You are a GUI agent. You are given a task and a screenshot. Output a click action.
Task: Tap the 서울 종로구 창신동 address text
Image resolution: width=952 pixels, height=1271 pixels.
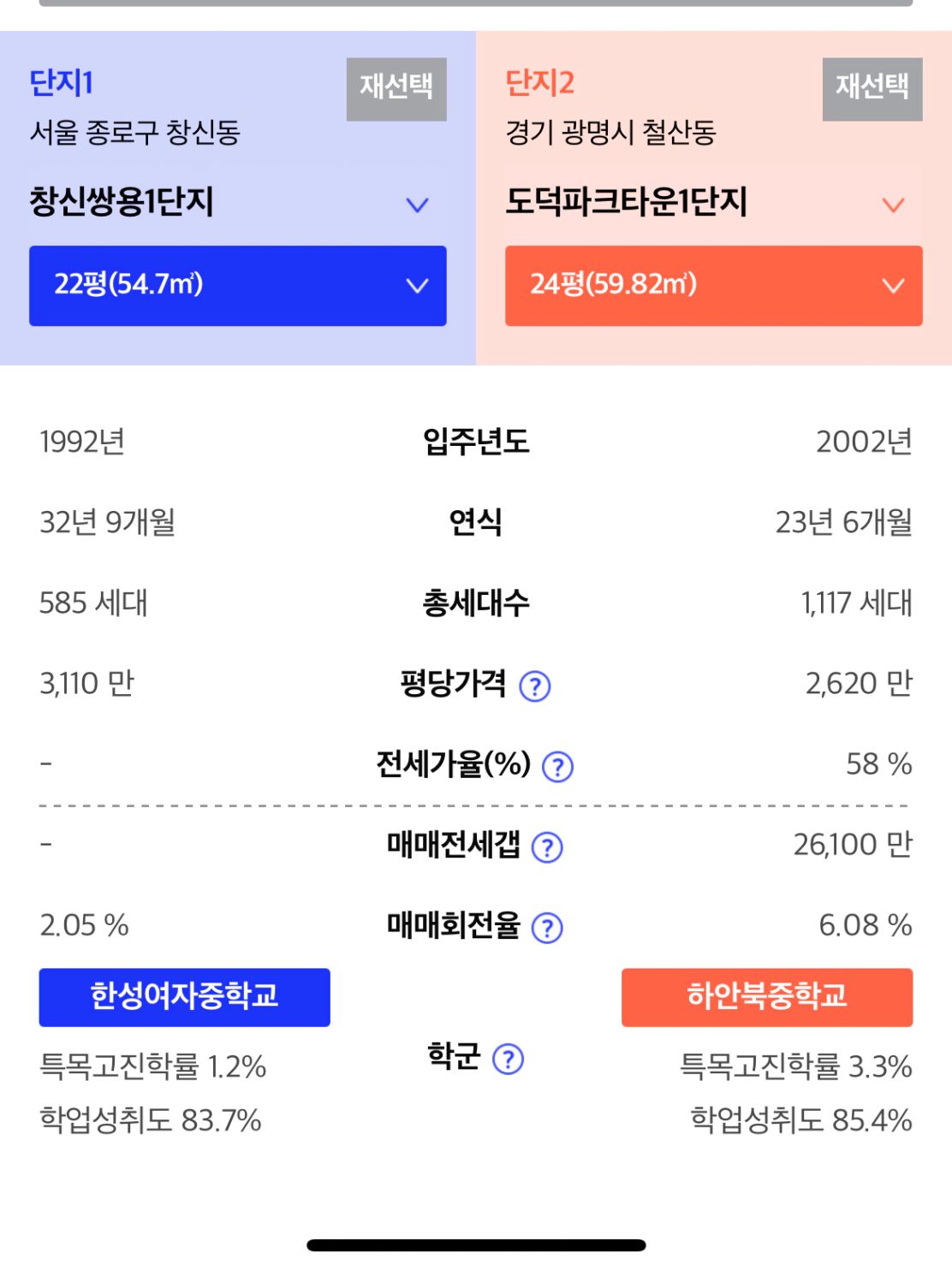coord(134,133)
